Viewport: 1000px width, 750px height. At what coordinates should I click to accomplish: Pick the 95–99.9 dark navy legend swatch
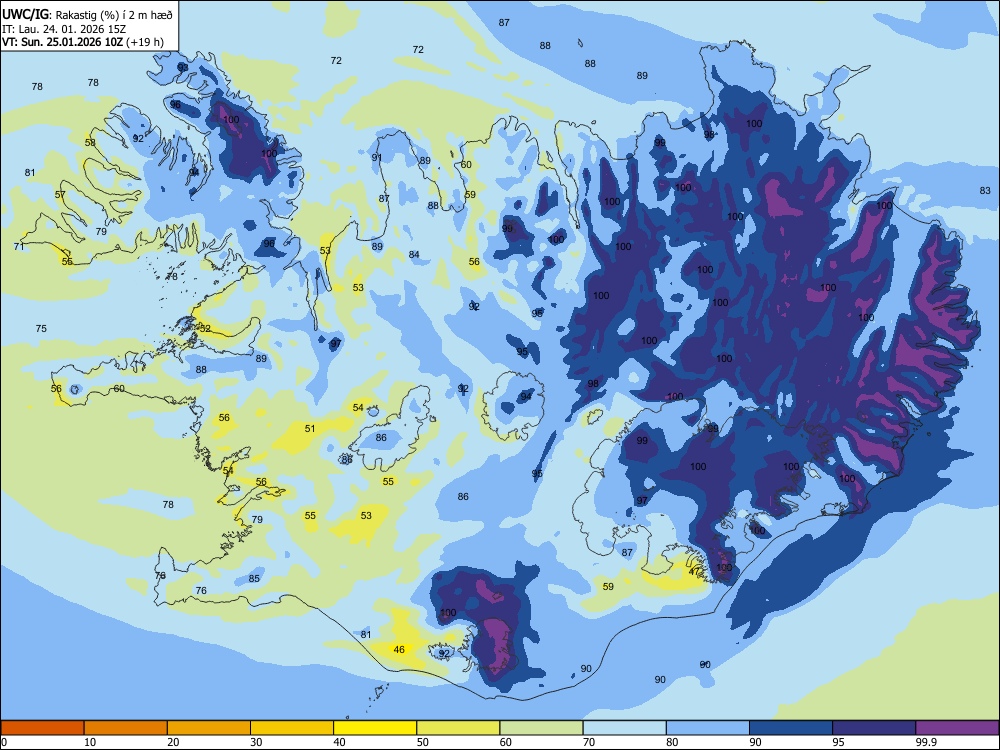pos(874,728)
